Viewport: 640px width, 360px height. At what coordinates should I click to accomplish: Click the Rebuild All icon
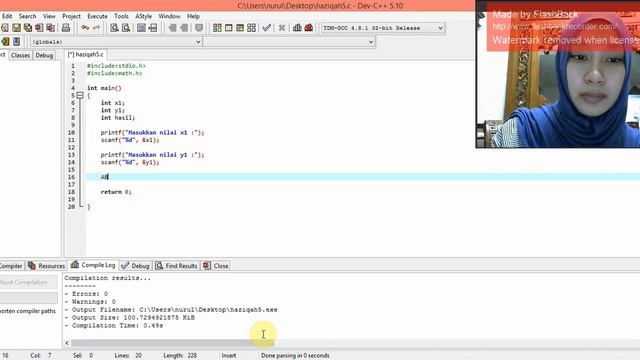click(x=251, y=28)
